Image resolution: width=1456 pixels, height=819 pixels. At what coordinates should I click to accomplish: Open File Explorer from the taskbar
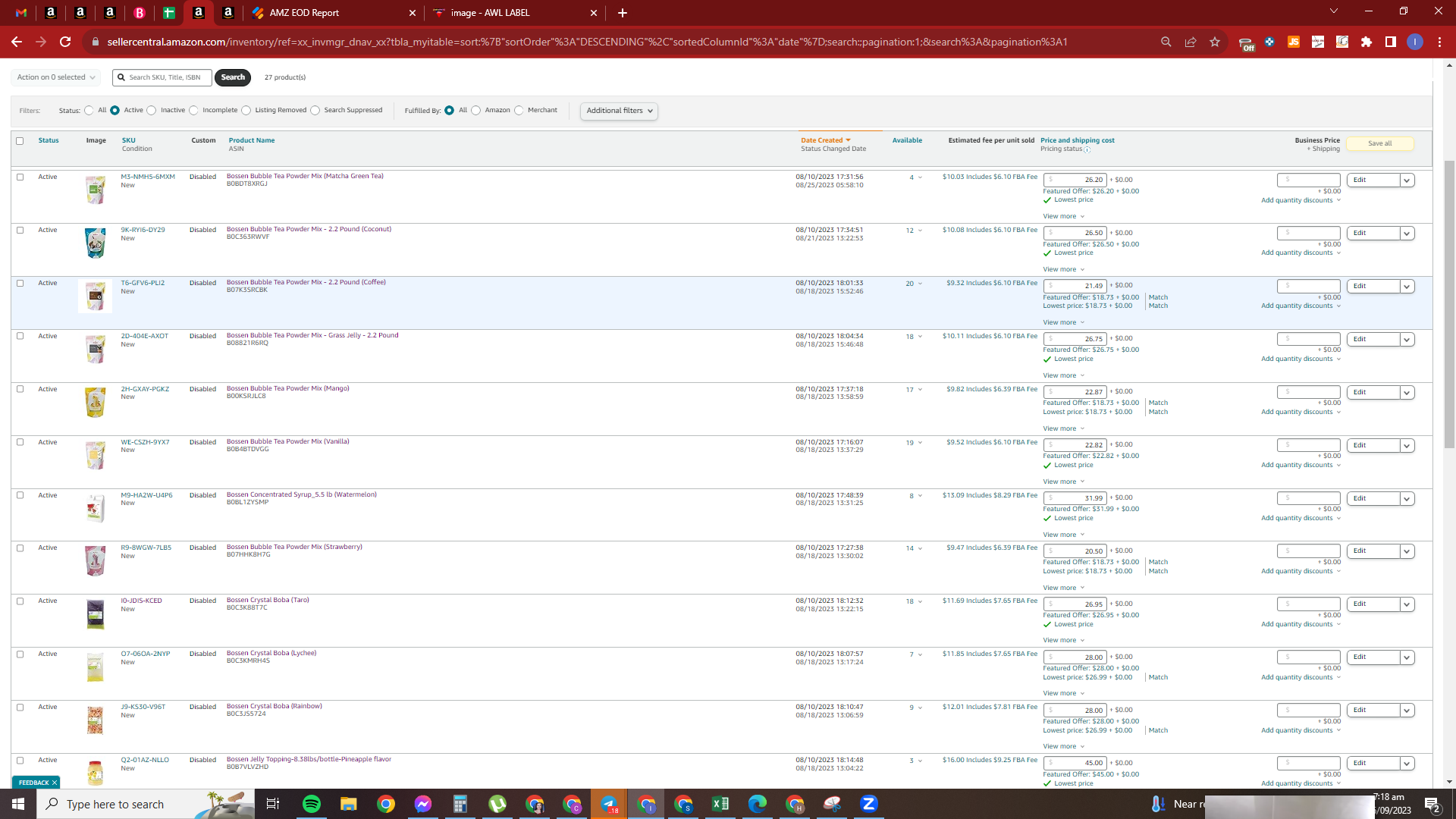point(348,804)
